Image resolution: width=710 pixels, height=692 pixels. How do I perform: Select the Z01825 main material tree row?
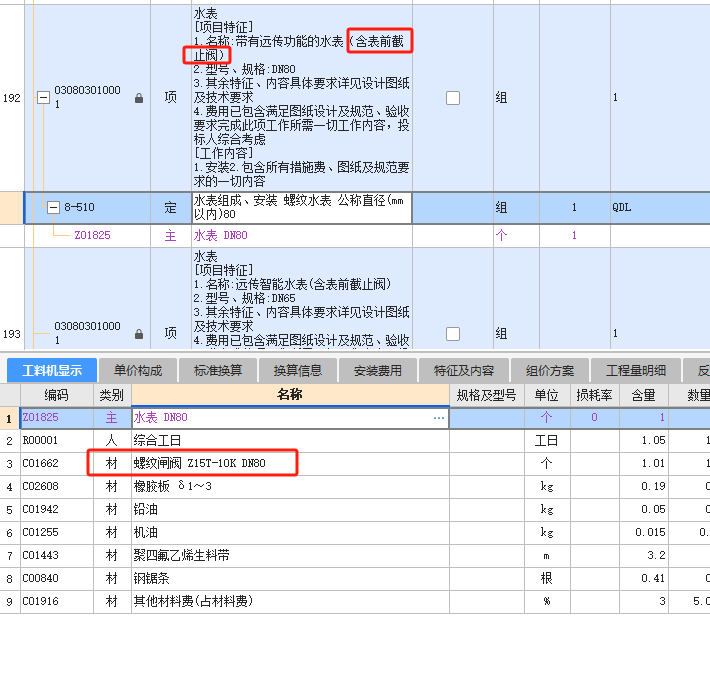pos(355,235)
